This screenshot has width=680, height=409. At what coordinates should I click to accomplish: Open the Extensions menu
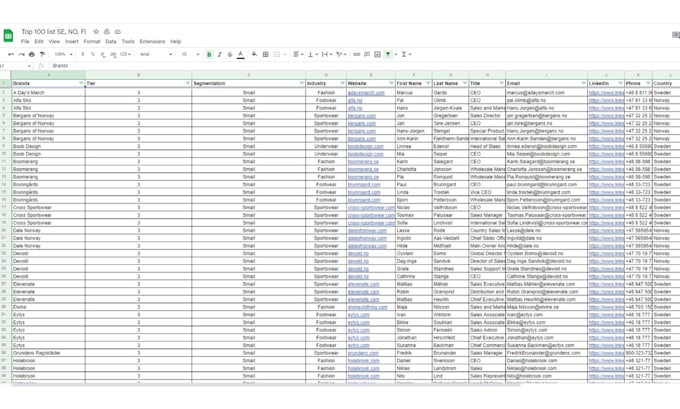tap(152, 42)
